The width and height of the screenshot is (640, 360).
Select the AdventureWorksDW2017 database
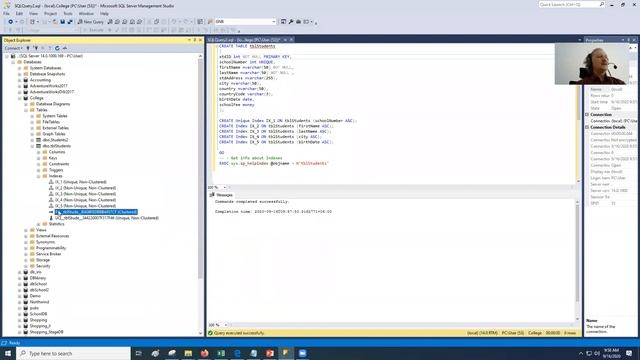52,92
